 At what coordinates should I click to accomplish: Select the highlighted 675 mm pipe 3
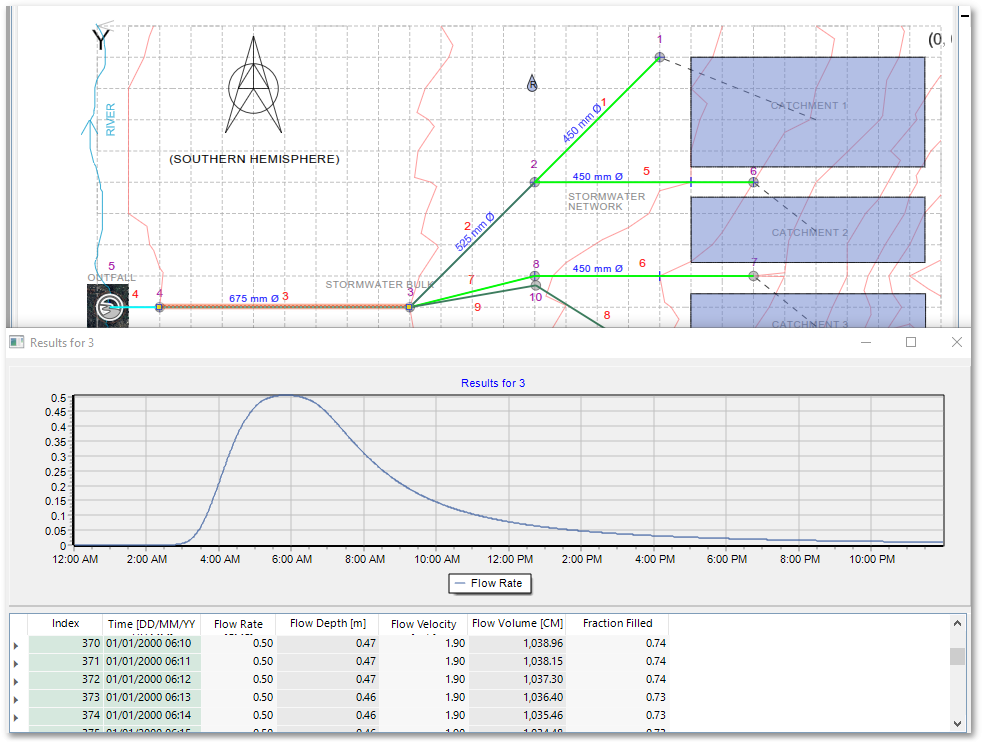pos(285,307)
